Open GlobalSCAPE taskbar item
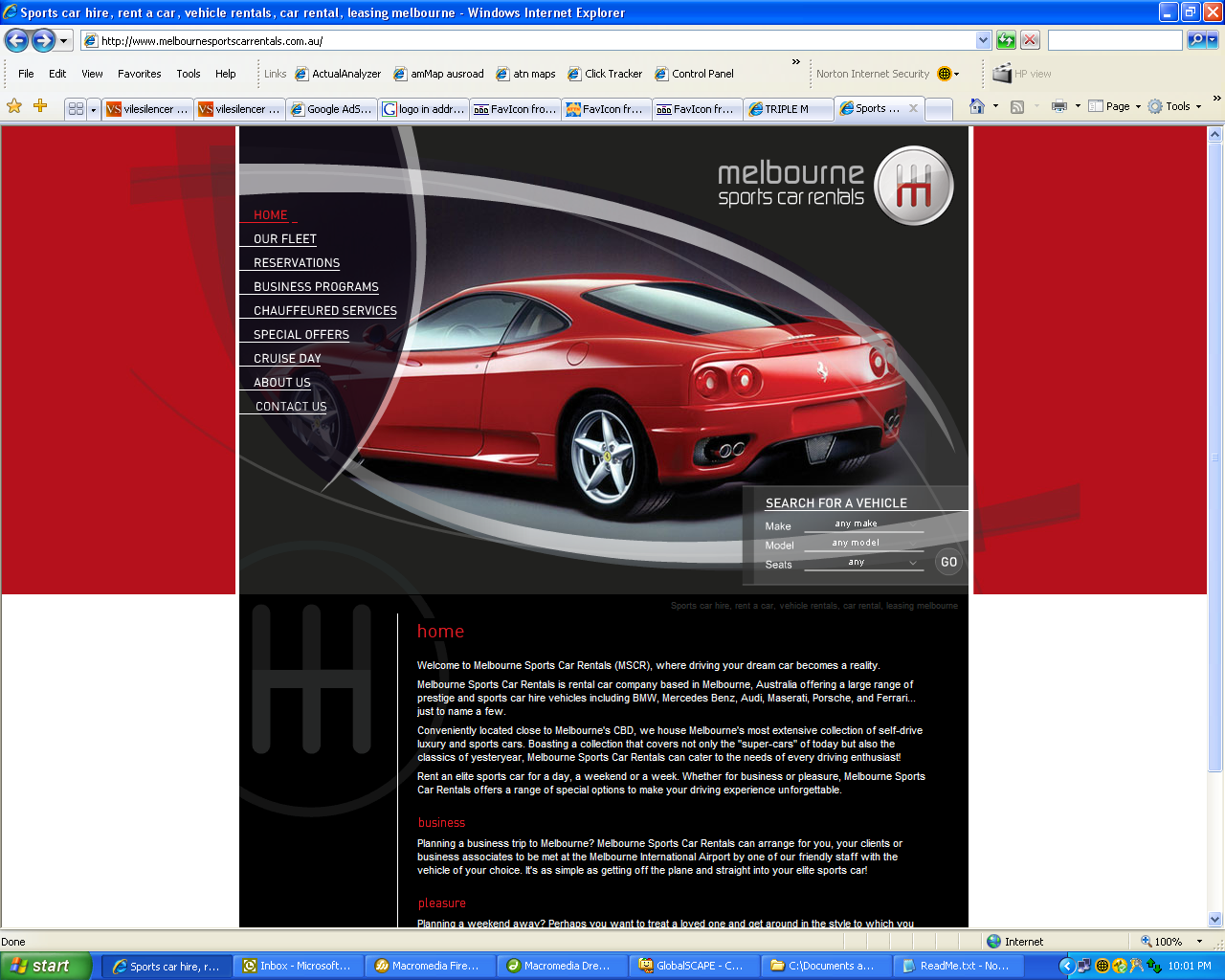Image resolution: width=1225 pixels, height=980 pixels. tap(693, 966)
